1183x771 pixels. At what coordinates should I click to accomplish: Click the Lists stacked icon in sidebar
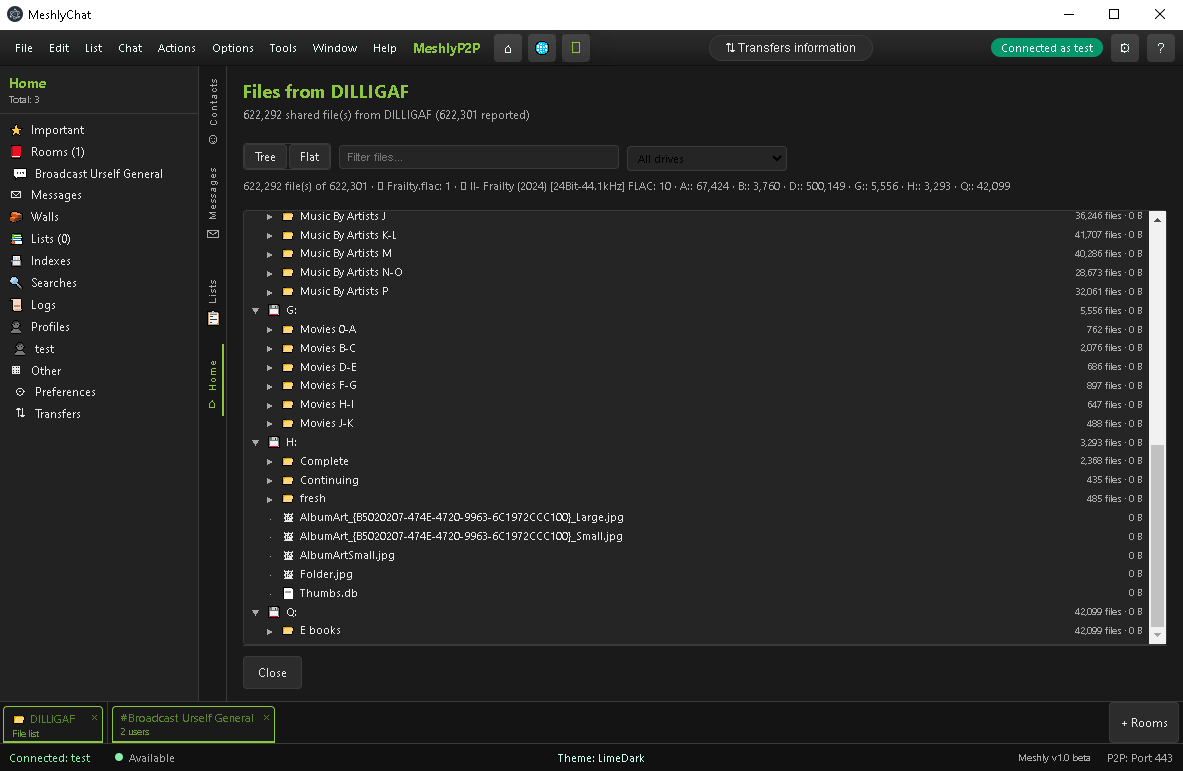[x=16, y=239]
